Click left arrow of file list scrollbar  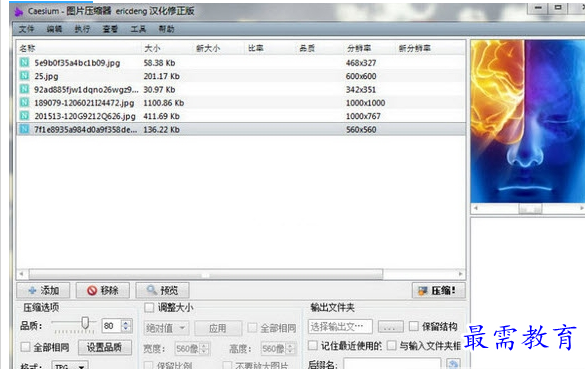[x=21, y=274]
